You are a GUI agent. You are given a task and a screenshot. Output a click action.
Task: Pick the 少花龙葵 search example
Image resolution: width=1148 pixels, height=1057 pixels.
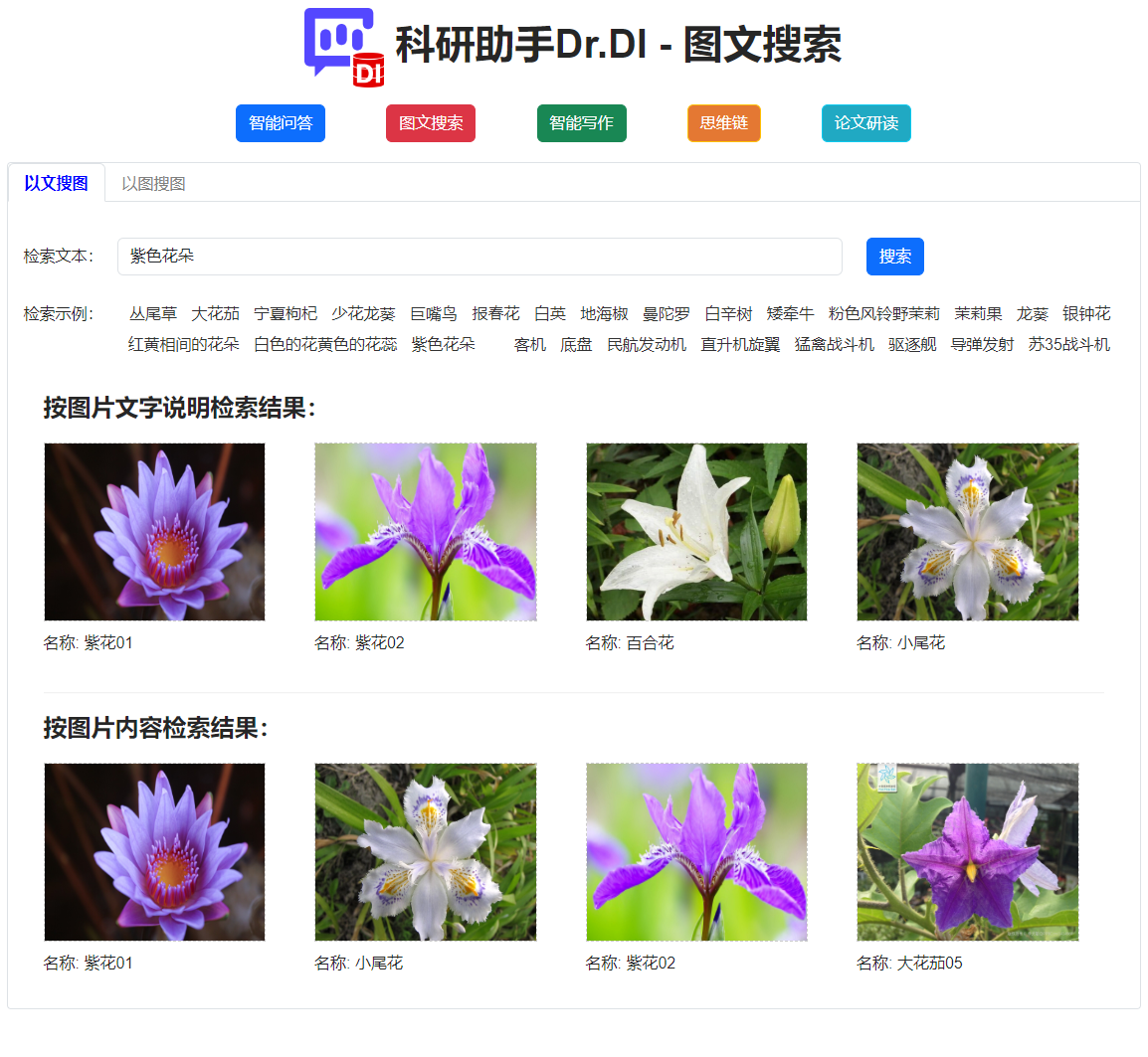pyautogui.click(x=363, y=314)
